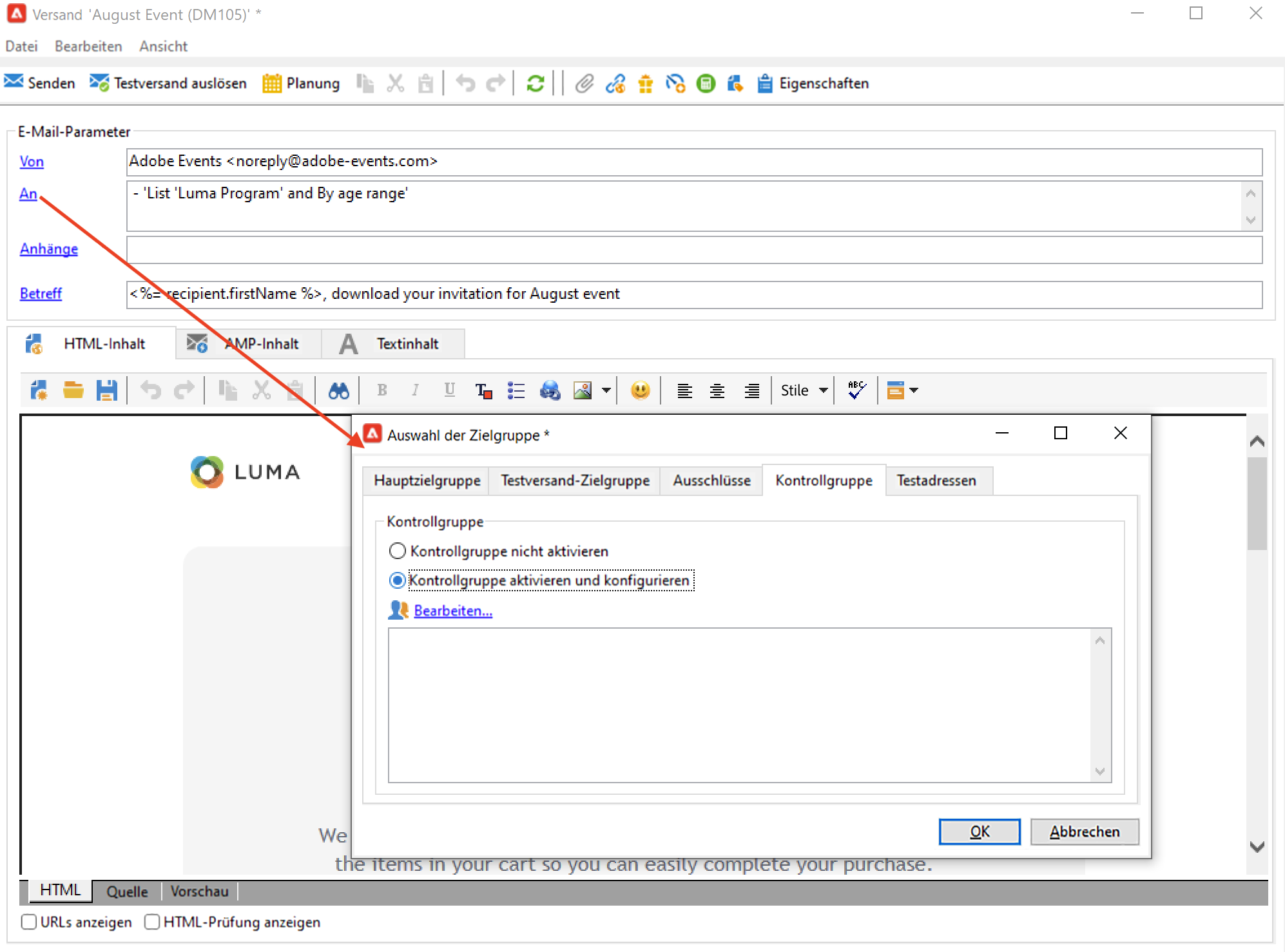The width and height of the screenshot is (1285, 952).
Task: Click the paperclip attachment icon
Action: (584, 84)
